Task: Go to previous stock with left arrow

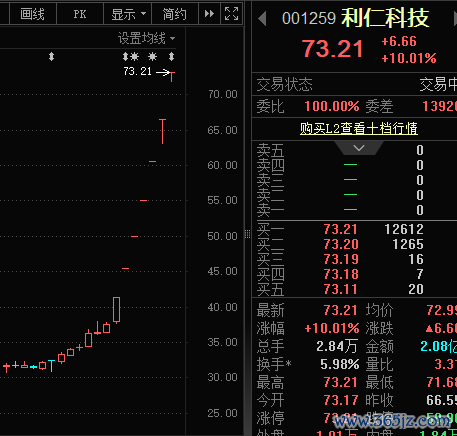Action: click(262, 18)
